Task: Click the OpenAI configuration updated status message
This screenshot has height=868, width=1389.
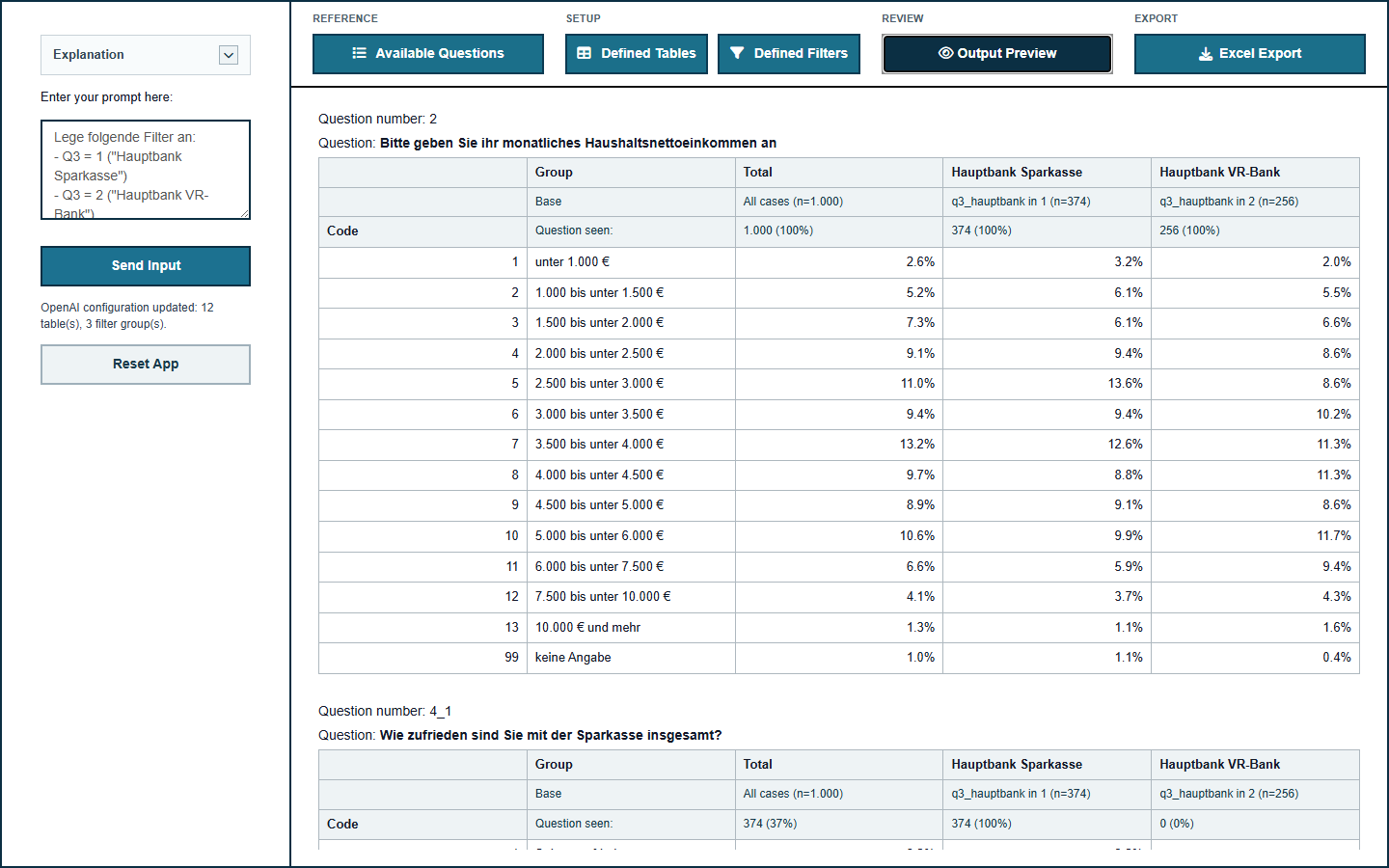Action: click(127, 315)
